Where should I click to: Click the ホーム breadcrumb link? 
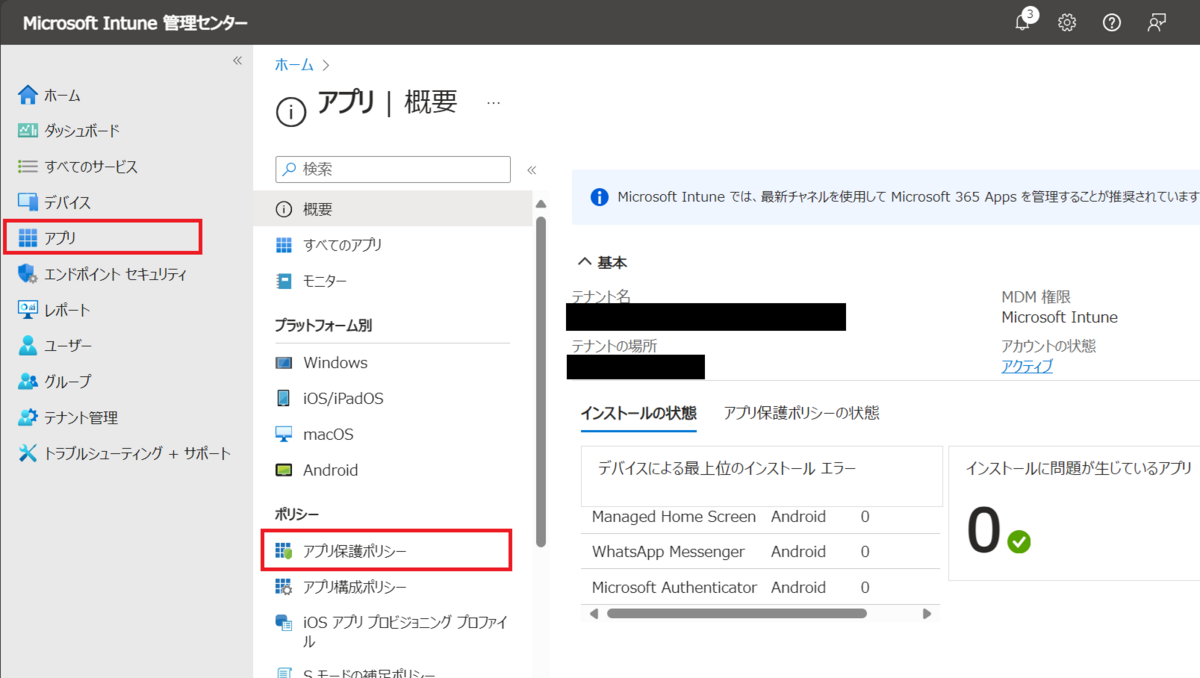click(294, 64)
